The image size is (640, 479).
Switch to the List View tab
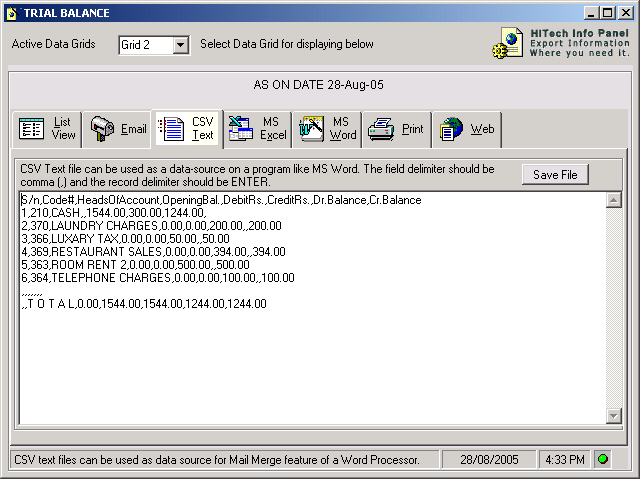(x=47, y=129)
